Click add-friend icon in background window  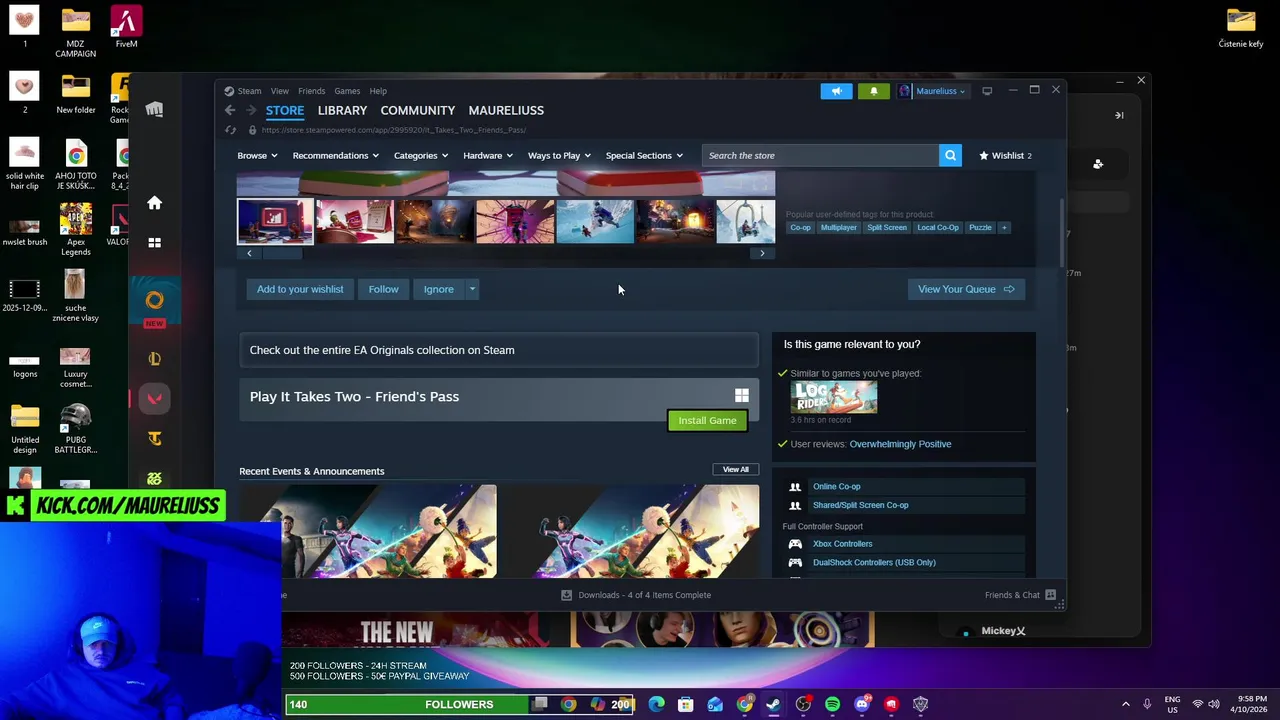click(1098, 164)
